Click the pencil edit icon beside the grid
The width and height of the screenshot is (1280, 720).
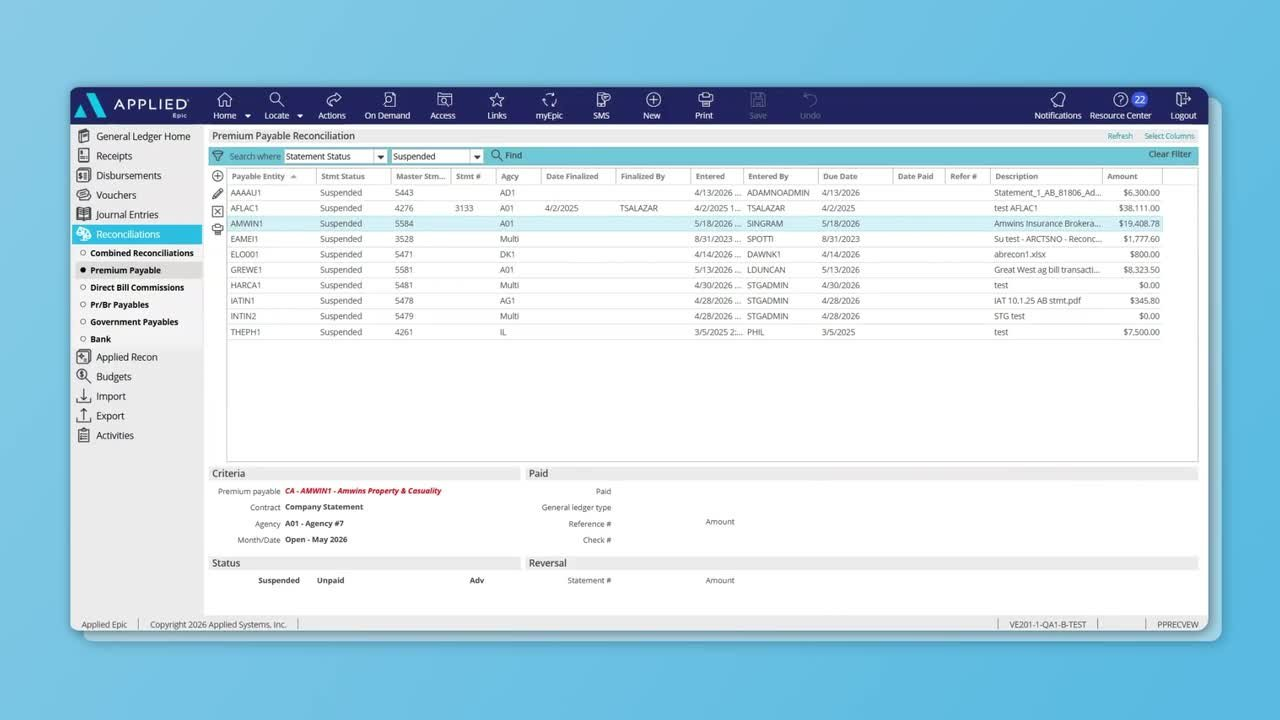tap(218, 193)
